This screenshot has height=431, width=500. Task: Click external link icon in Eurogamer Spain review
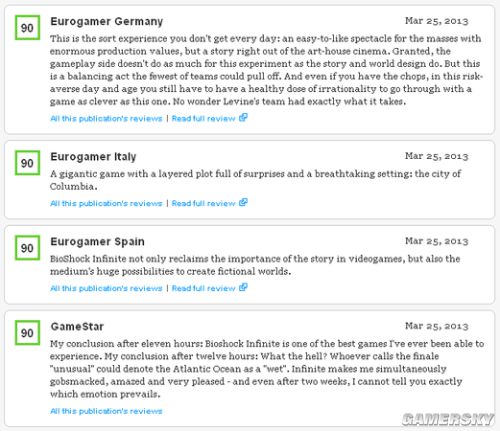pyautogui.click(x=243, y=287)
